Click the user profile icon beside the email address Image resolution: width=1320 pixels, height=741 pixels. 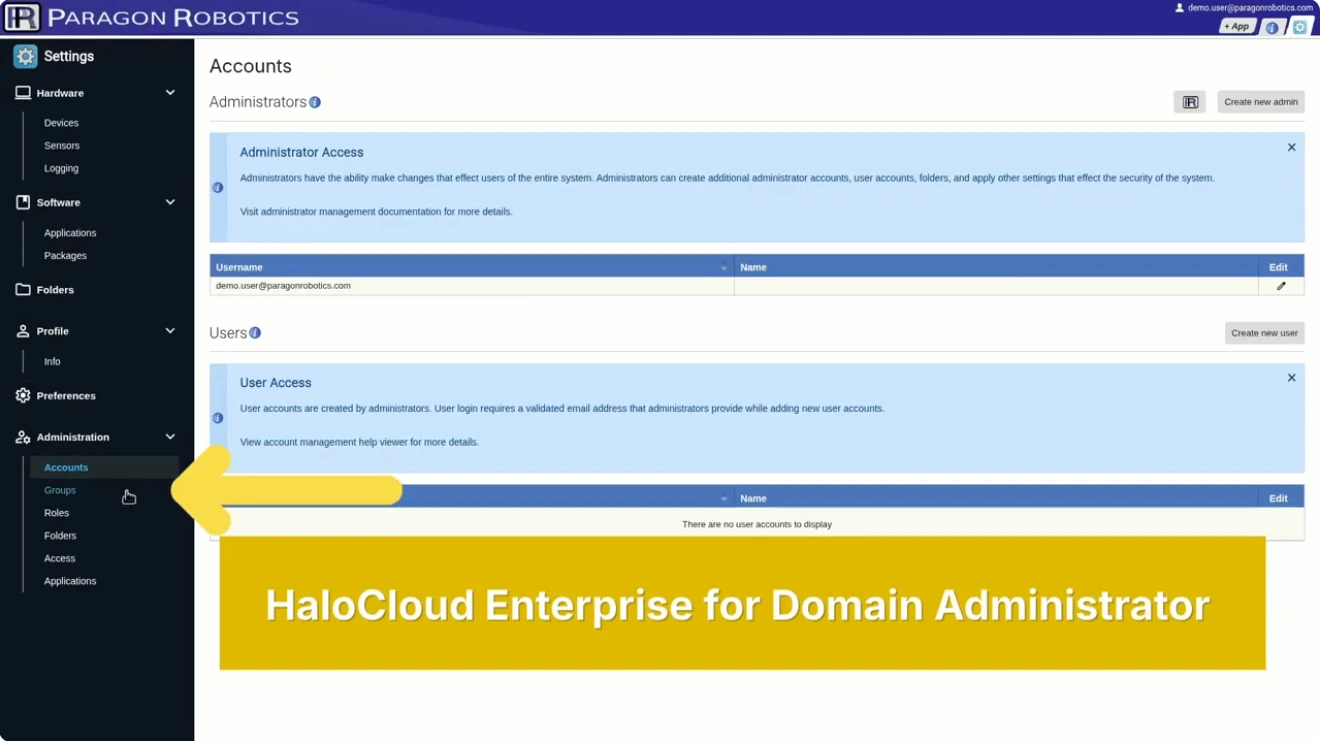pos(1179,8)
